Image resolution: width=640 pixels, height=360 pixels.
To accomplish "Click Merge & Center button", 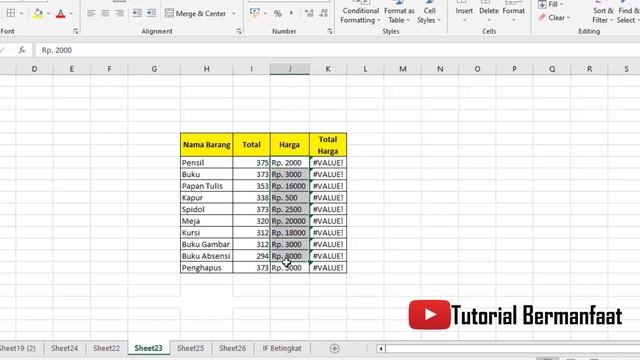I will pos(195,13).
